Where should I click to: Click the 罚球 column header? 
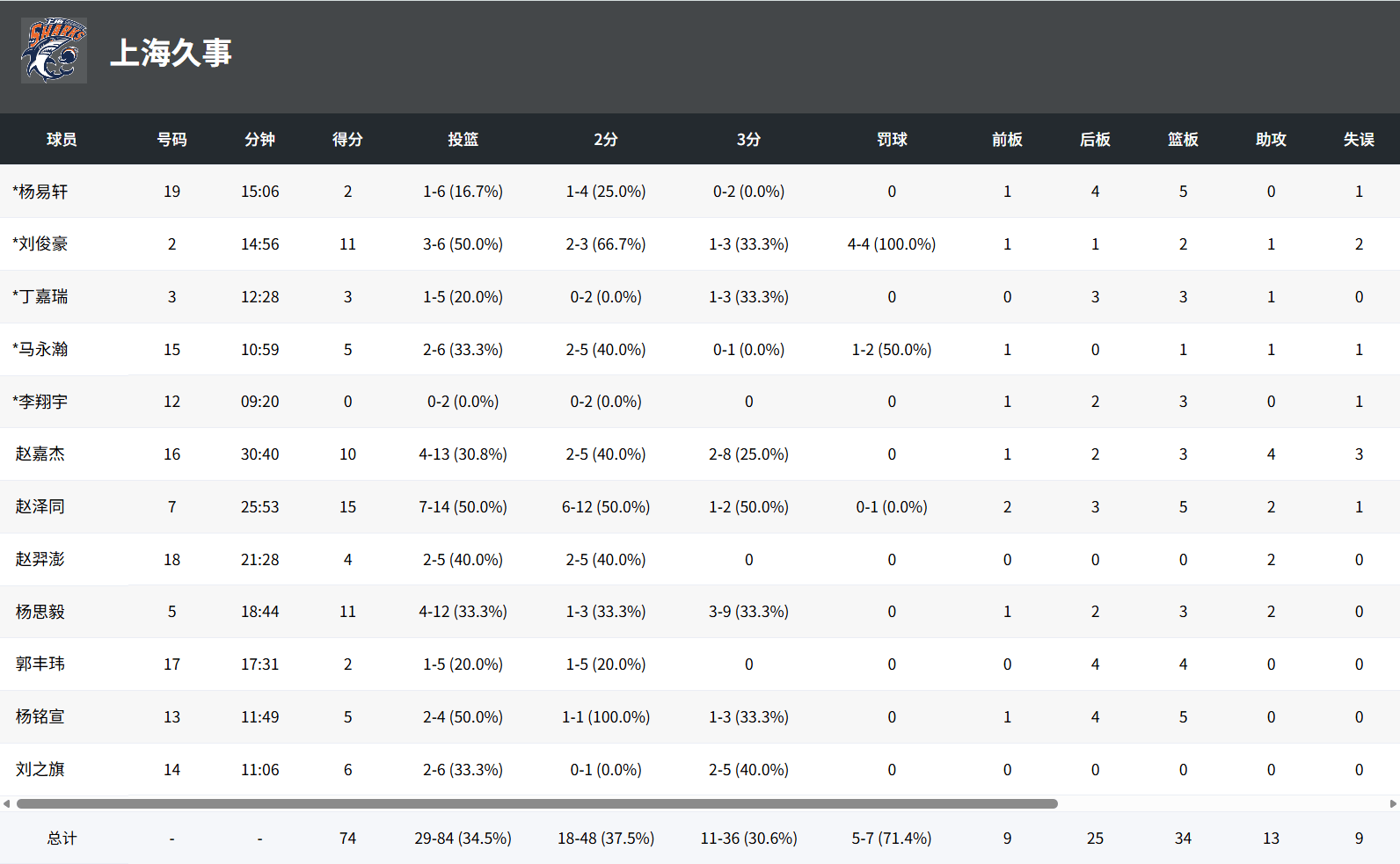(892, 140)
